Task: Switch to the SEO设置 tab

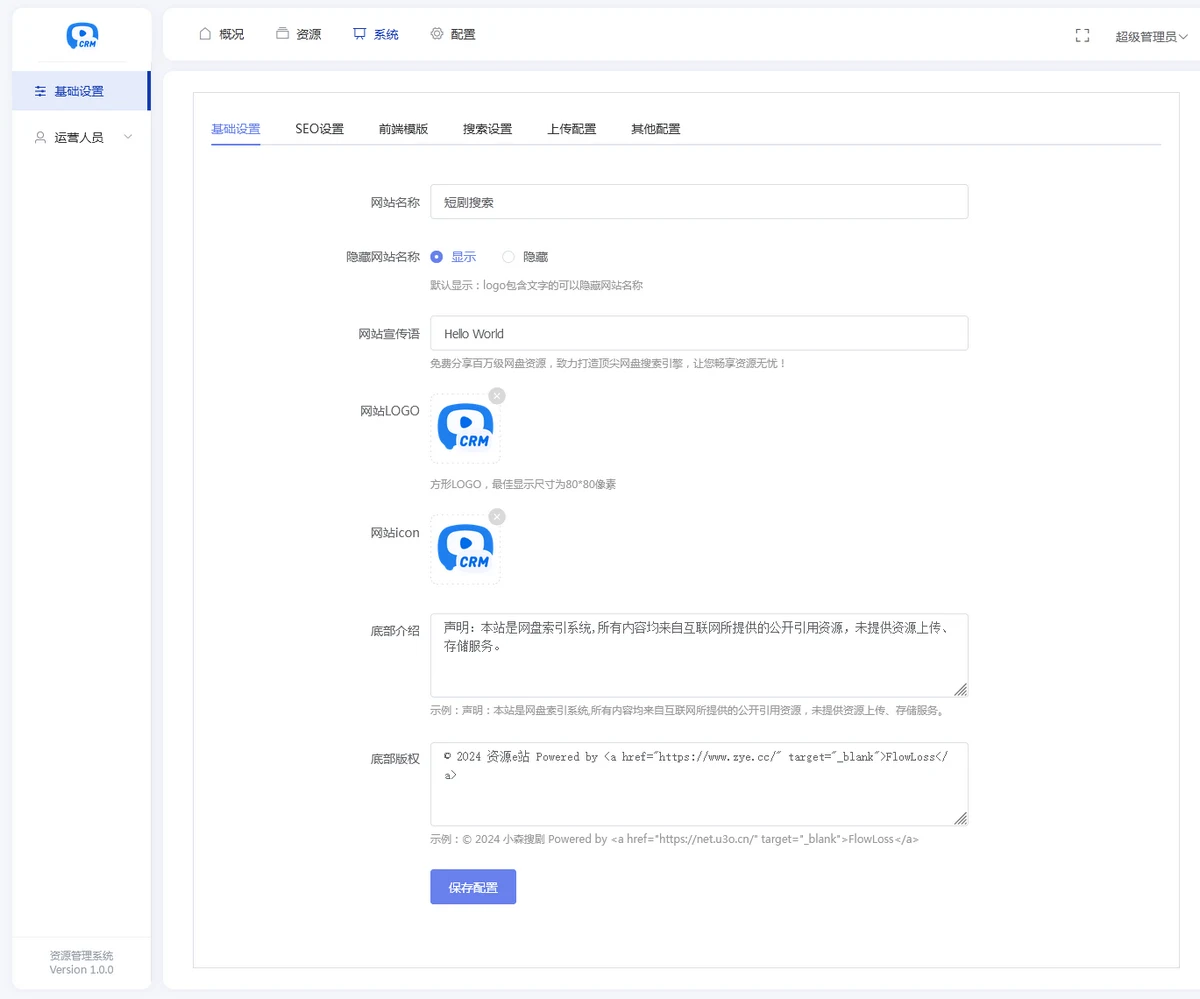Action: coord(319,129)
